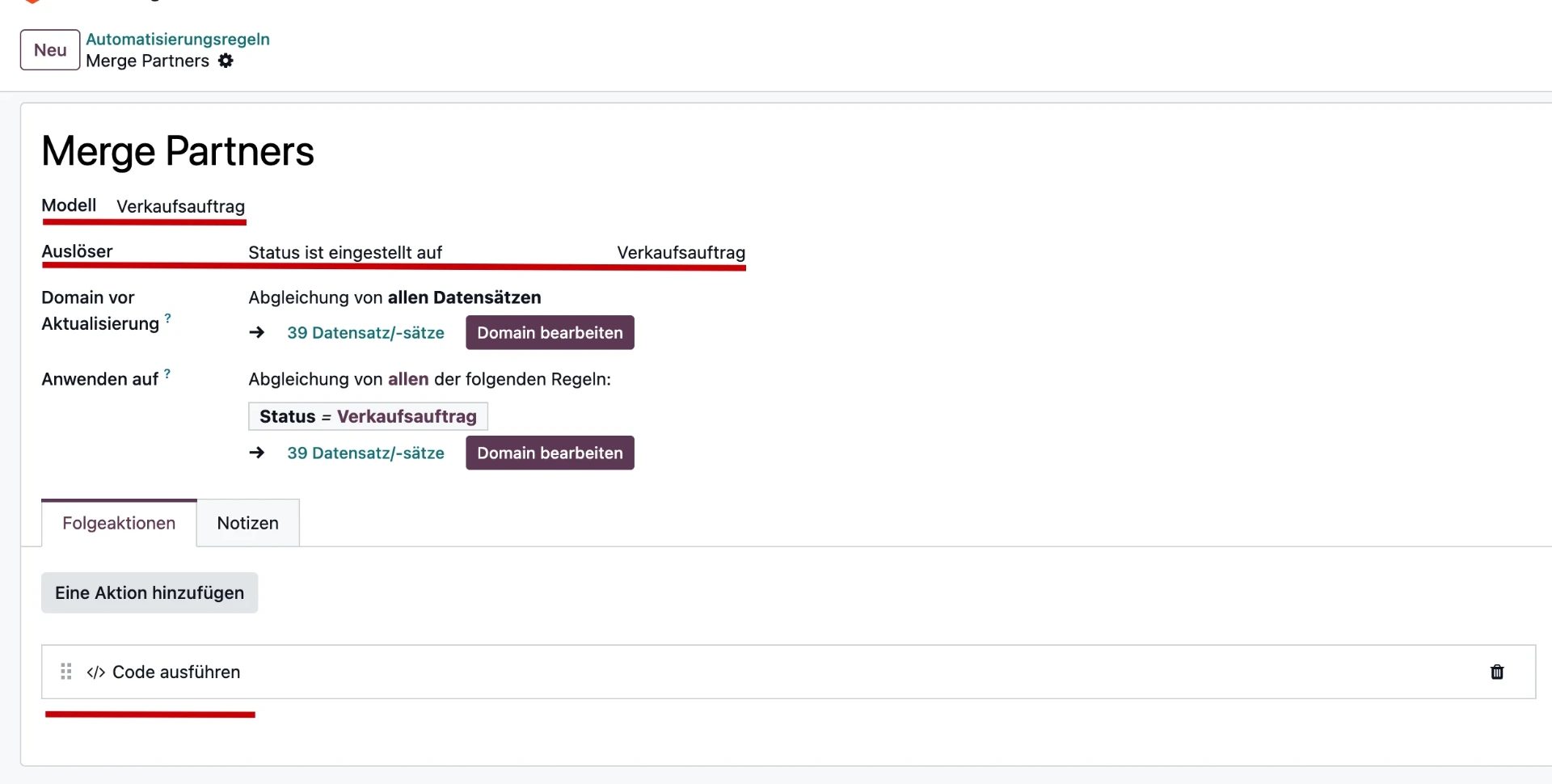Image resolution: width=1552 pixels, height=784 pixels.
Task: Select the Folgeaktionen tab
Action: [x=119, y=523]
